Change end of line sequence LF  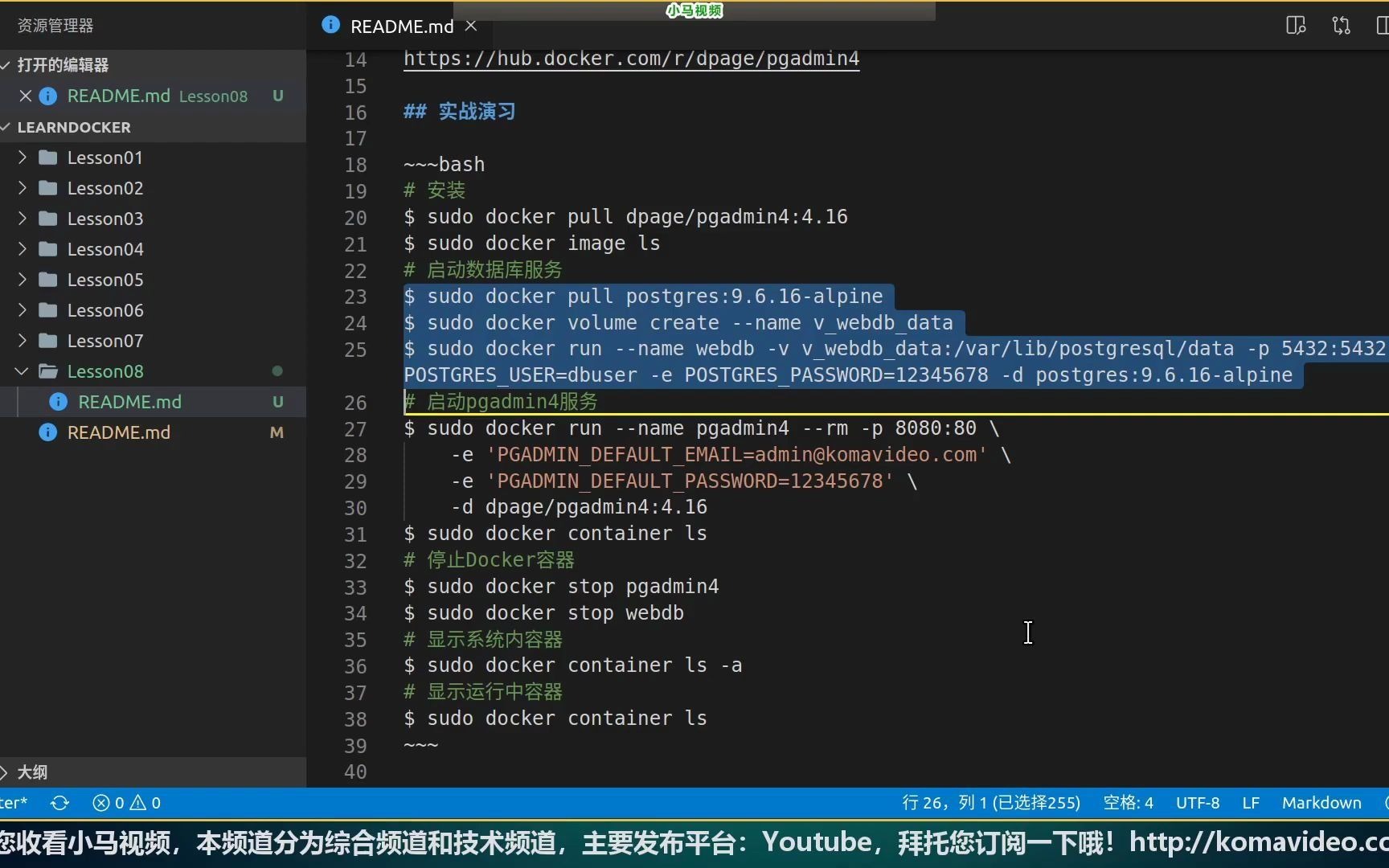pos(1251,803)
